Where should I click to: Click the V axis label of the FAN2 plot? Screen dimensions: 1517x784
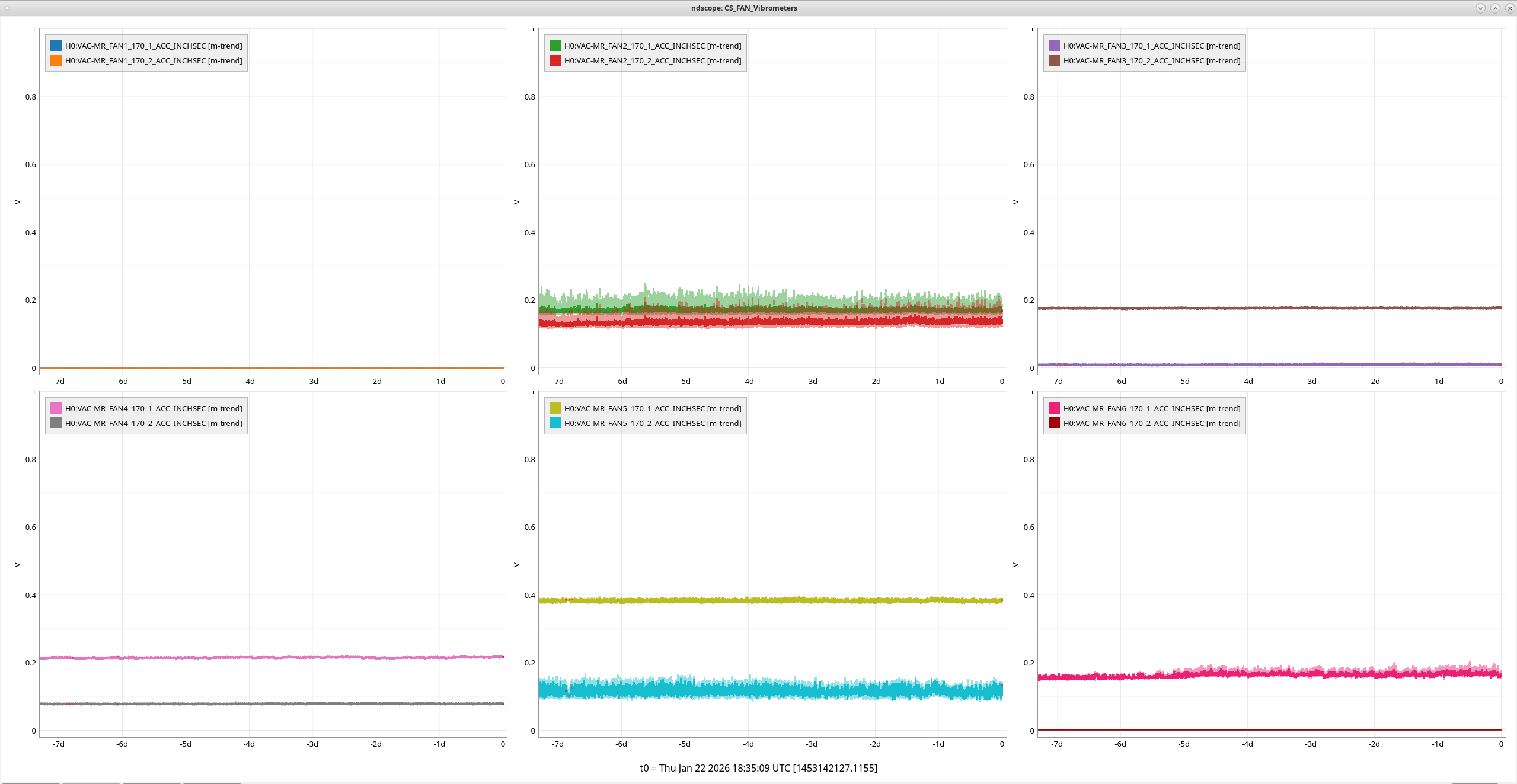click(516, 202)
